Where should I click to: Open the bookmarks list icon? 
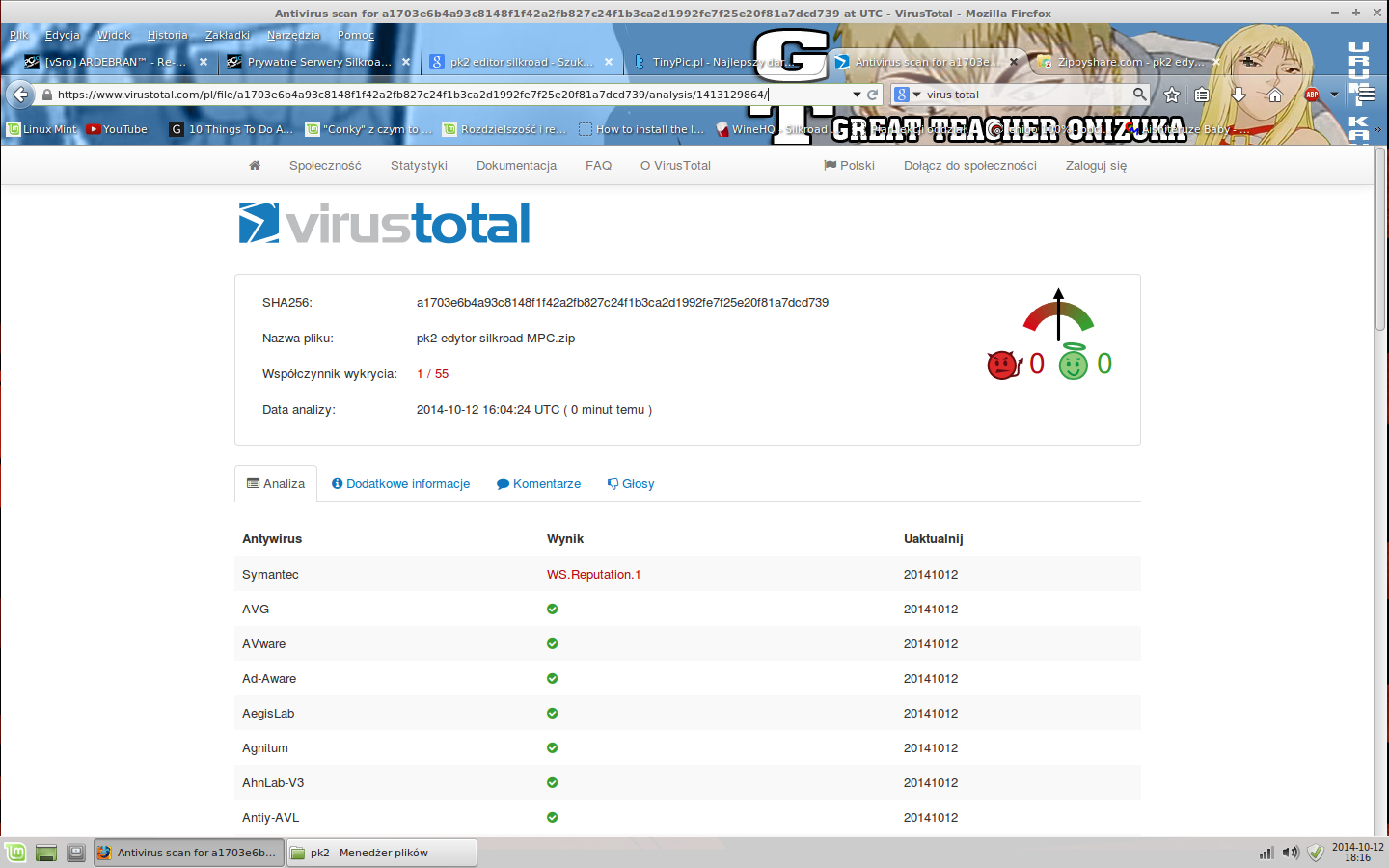1202,95
